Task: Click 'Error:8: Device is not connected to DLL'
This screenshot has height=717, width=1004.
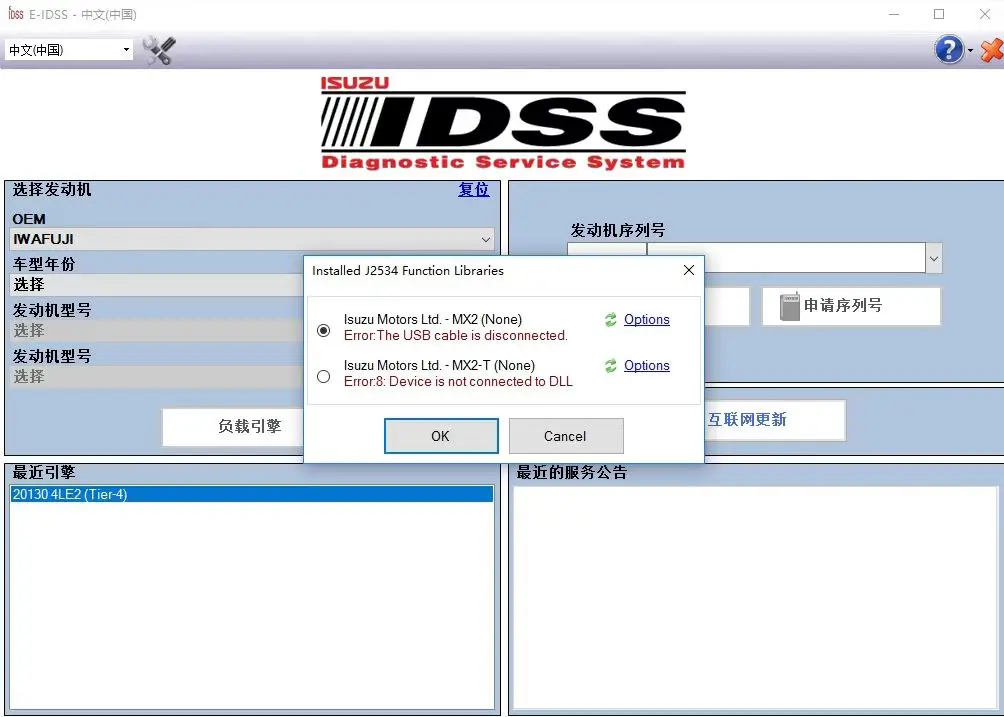Action: point(458,382)
